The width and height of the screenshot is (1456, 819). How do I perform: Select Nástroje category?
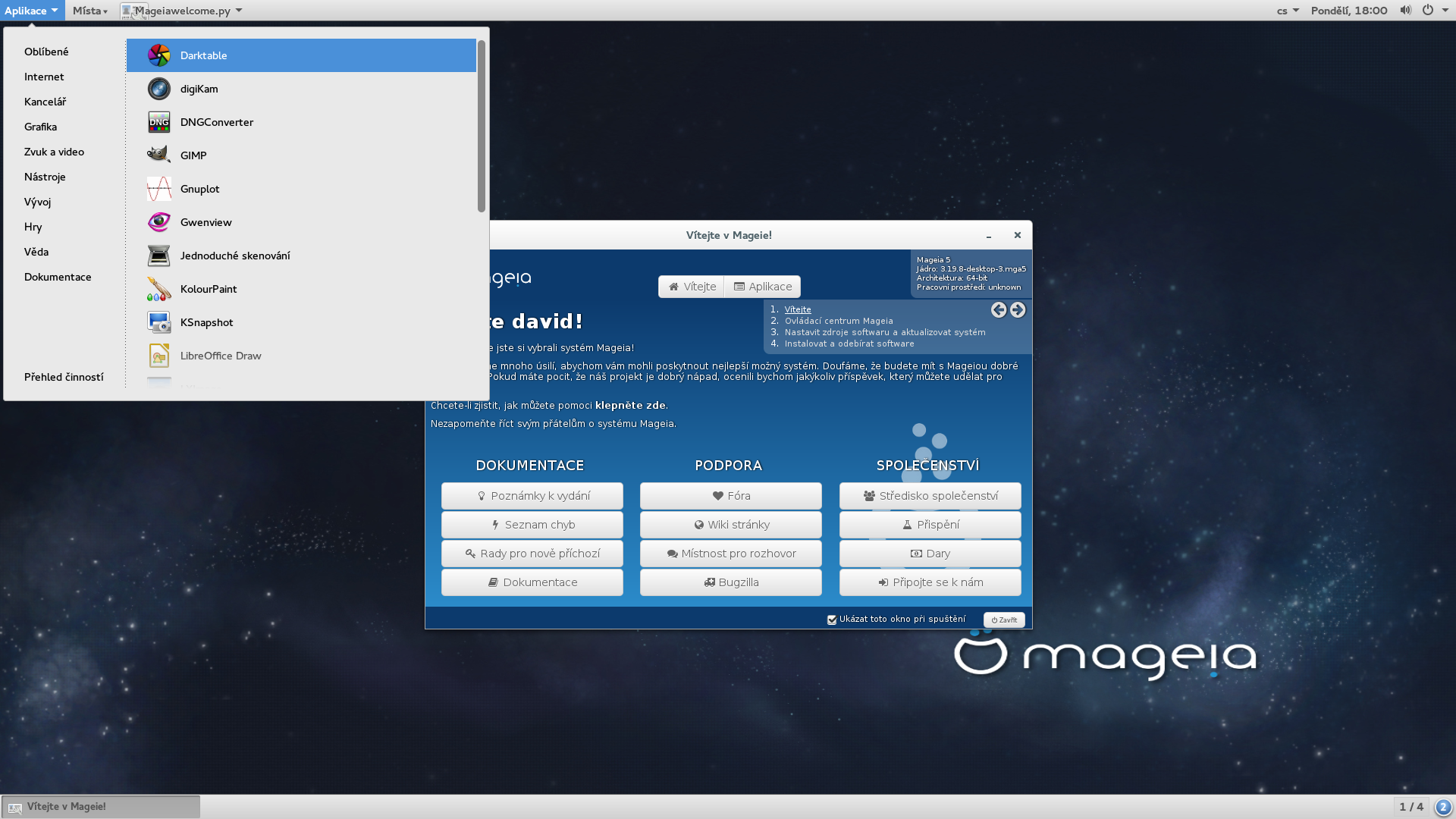[x=45, y=177]
